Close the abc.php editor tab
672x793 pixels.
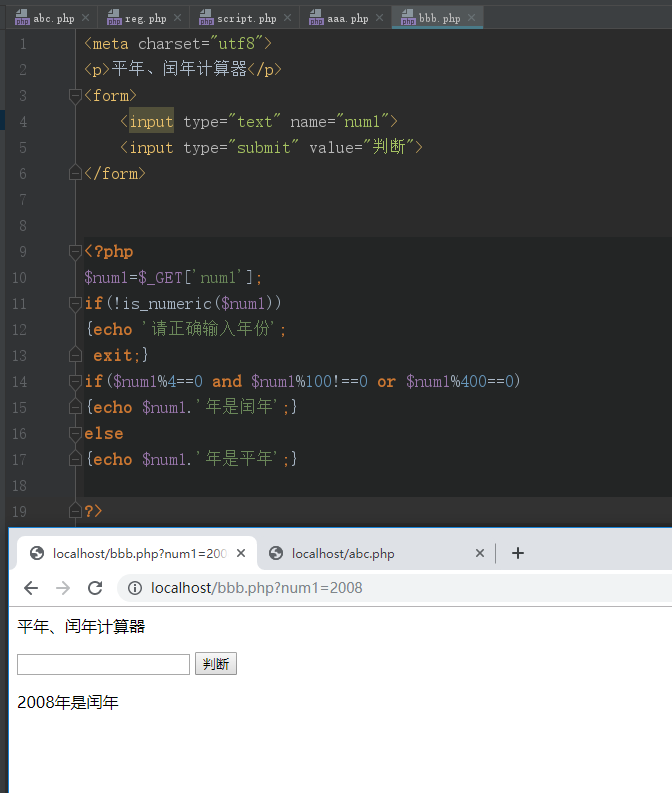coord(85,18)
